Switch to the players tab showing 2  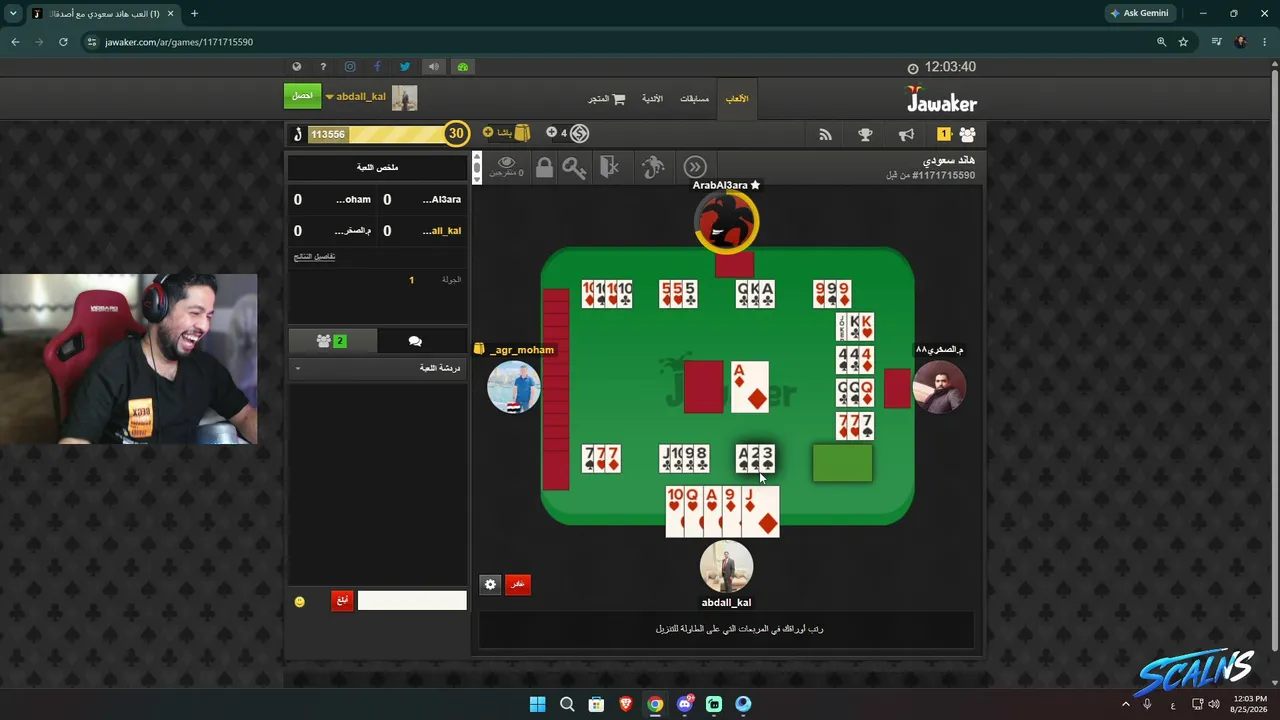click(332, 341)
